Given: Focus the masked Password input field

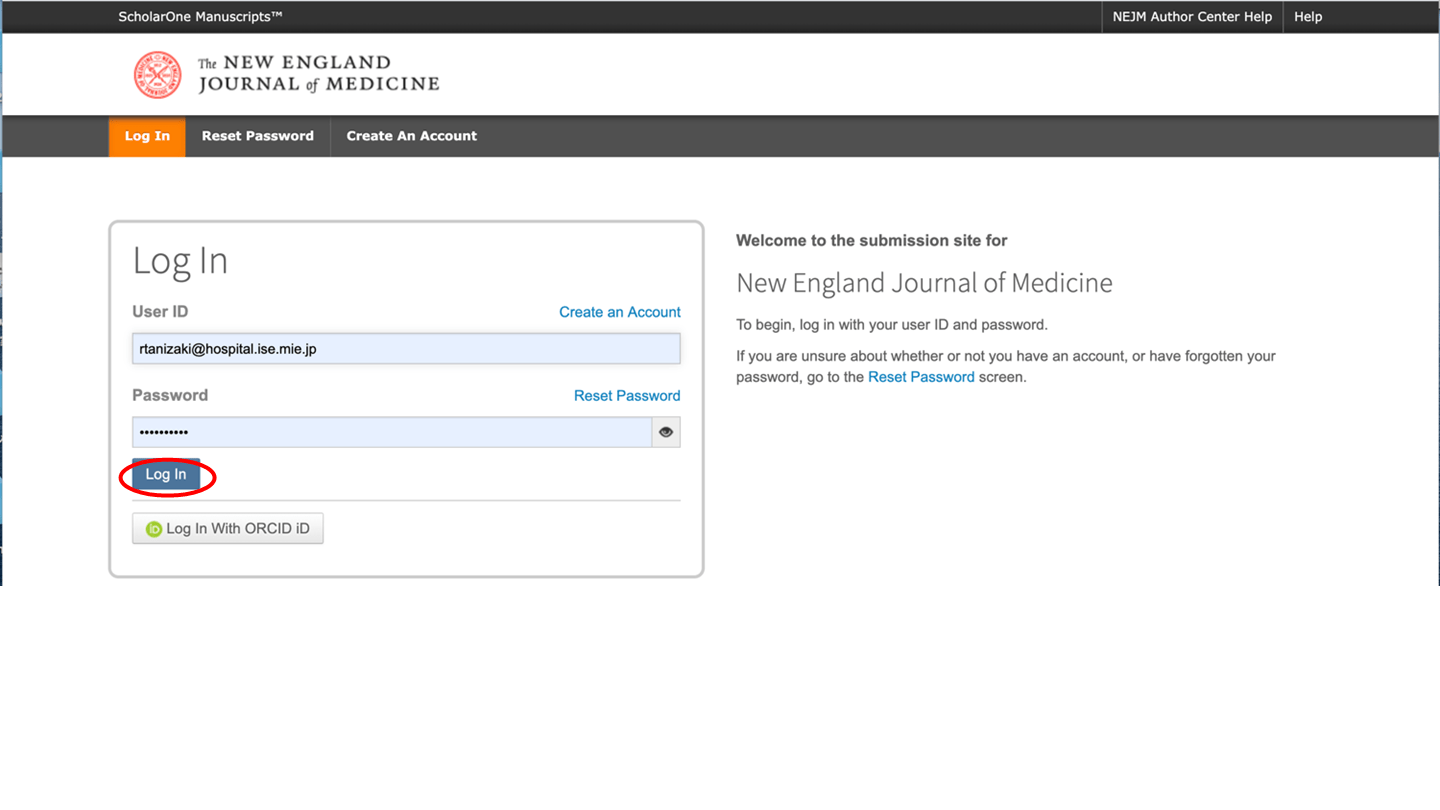Looking at the screenshot, I should pyautogui.click(x=392, y=432).
